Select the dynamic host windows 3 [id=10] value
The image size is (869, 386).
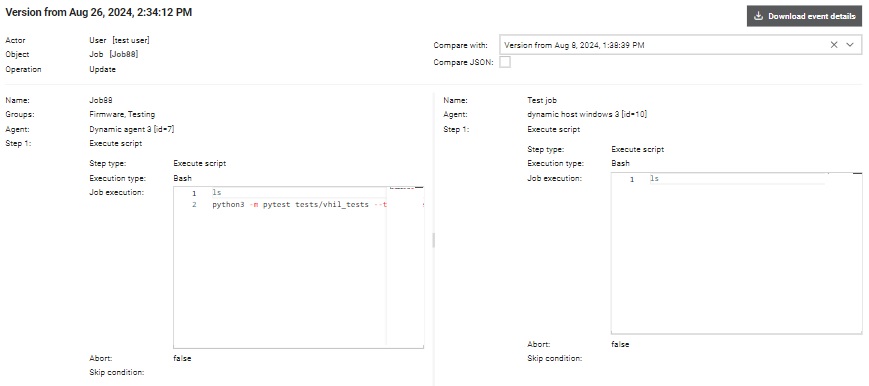587,114
